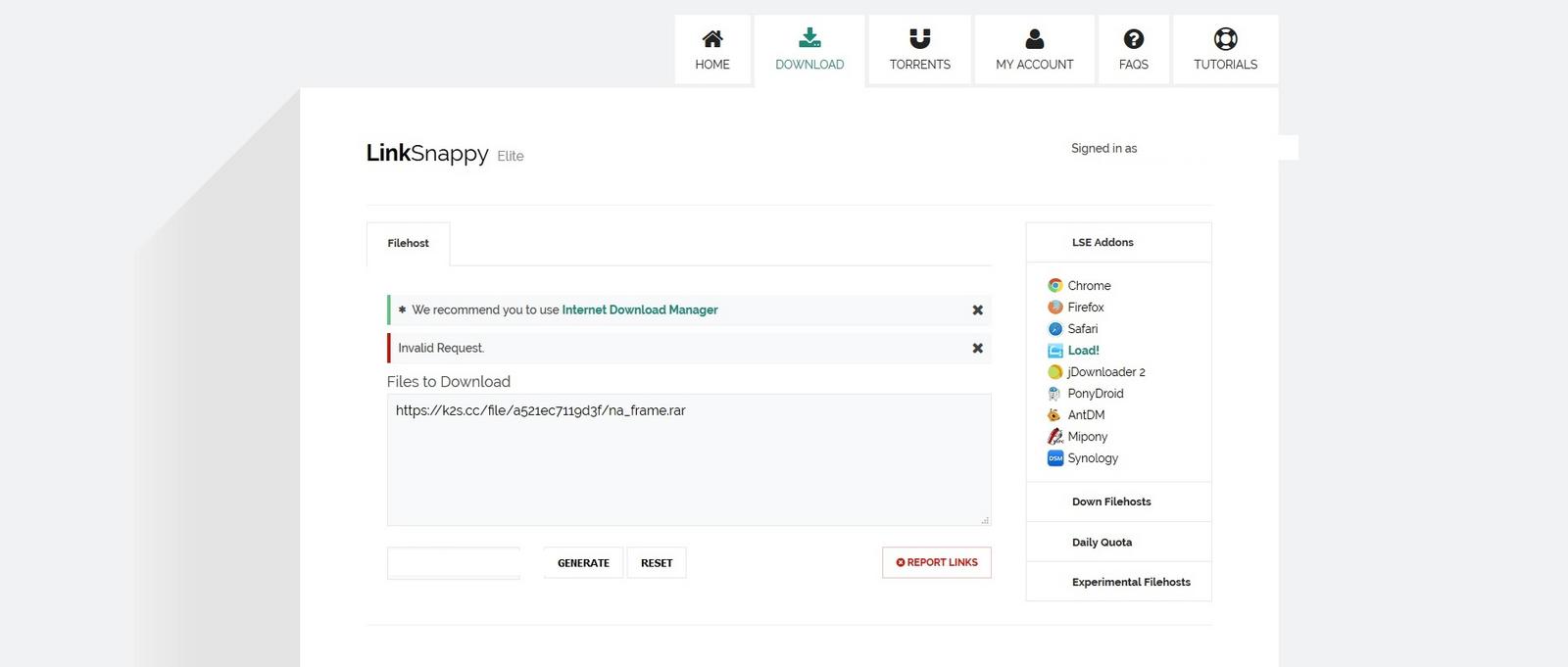Image resolution: width=1568 pixels, height=667 pixels.
Task: Click inside the Files to Download textarea
Action: point(689,459)
